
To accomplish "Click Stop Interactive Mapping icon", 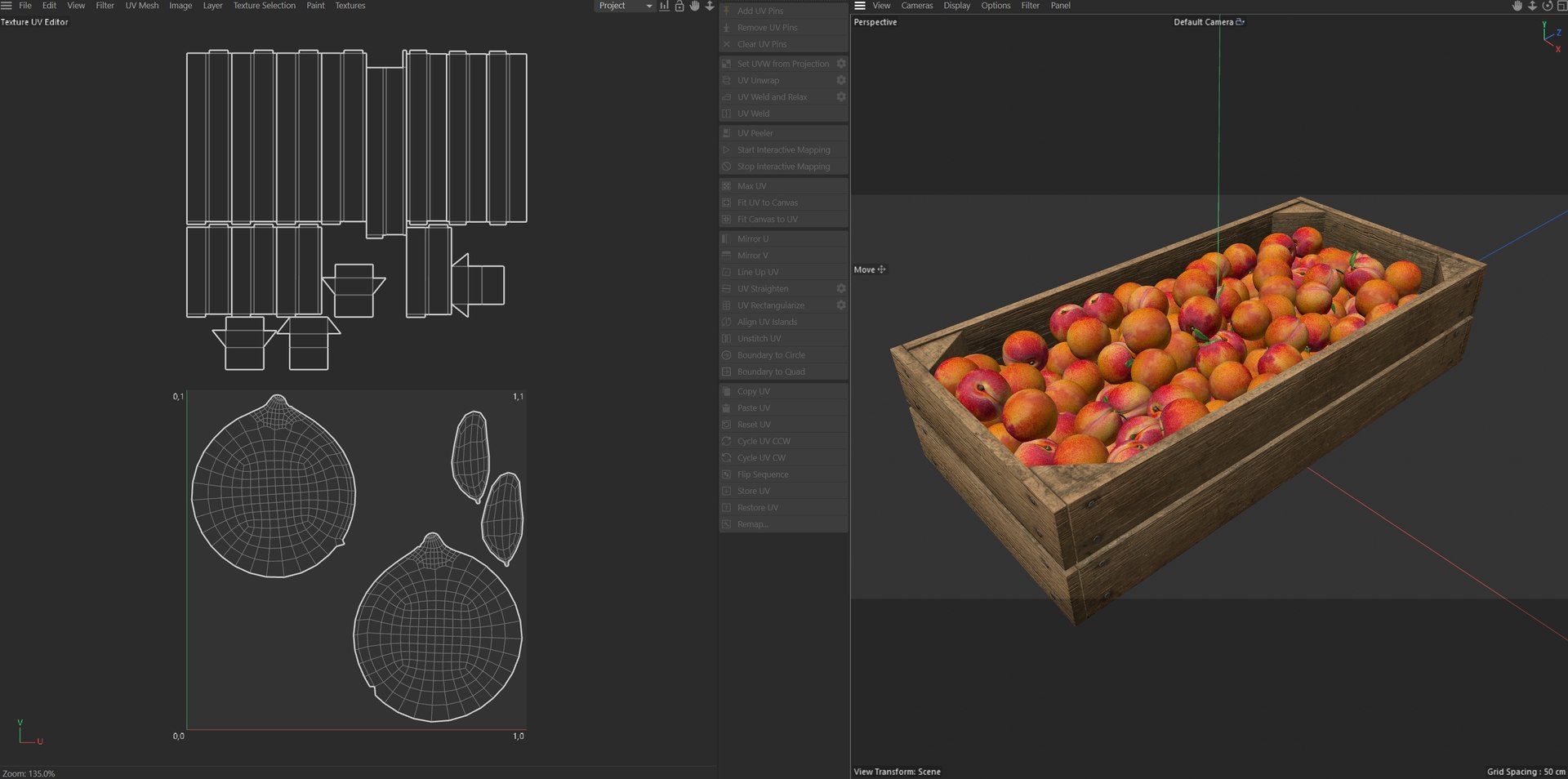I will click(x=726, y=167).
